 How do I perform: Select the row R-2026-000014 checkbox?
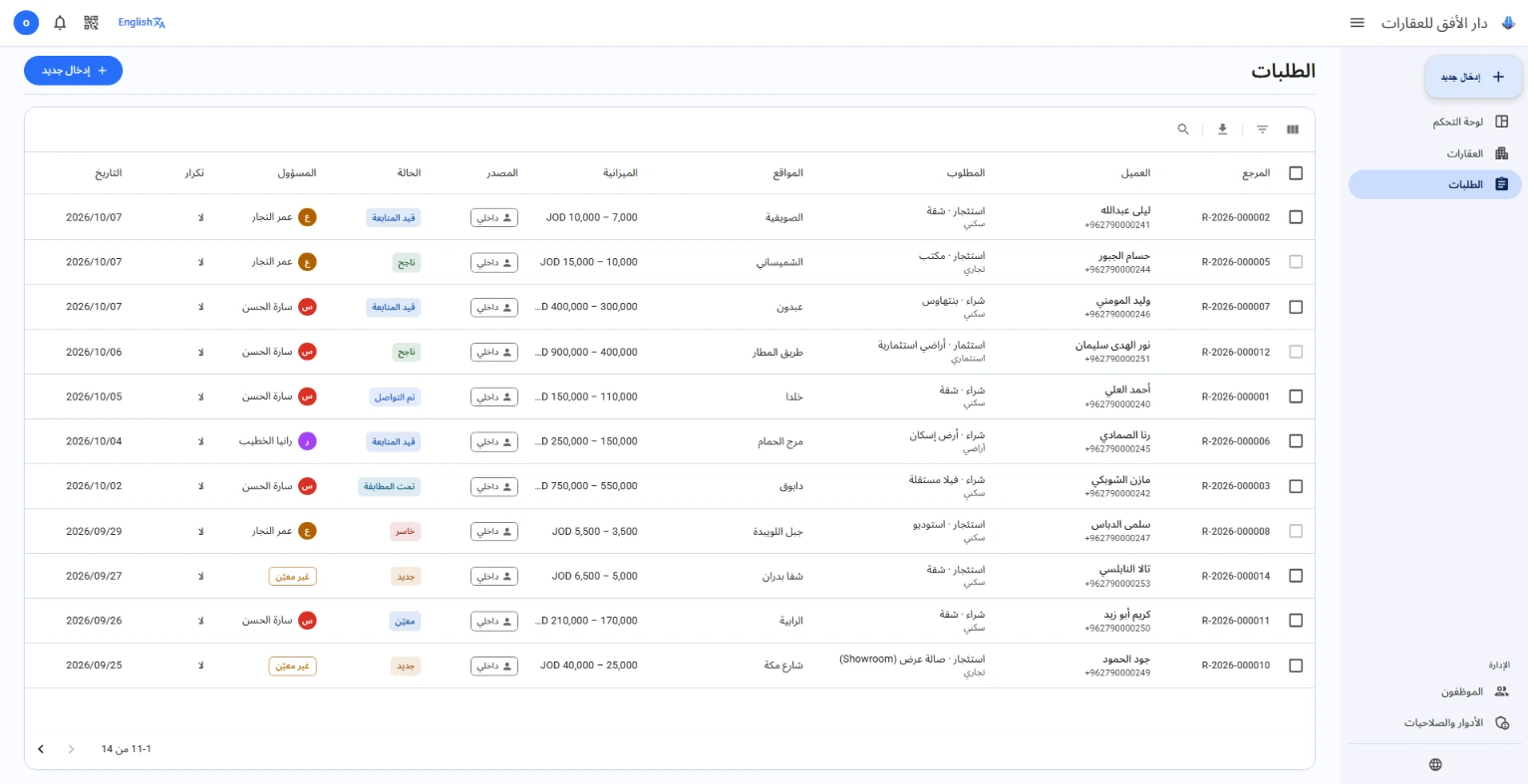[x=1296, y=576]
